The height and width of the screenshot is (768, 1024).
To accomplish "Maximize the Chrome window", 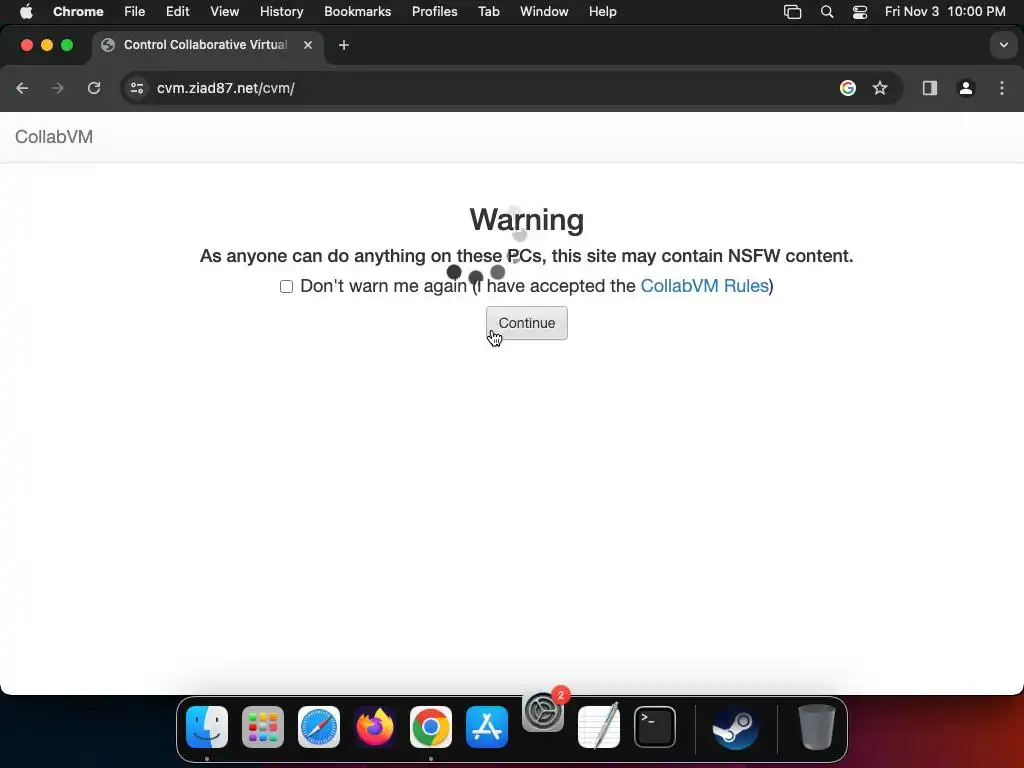I will pos(67,45).
